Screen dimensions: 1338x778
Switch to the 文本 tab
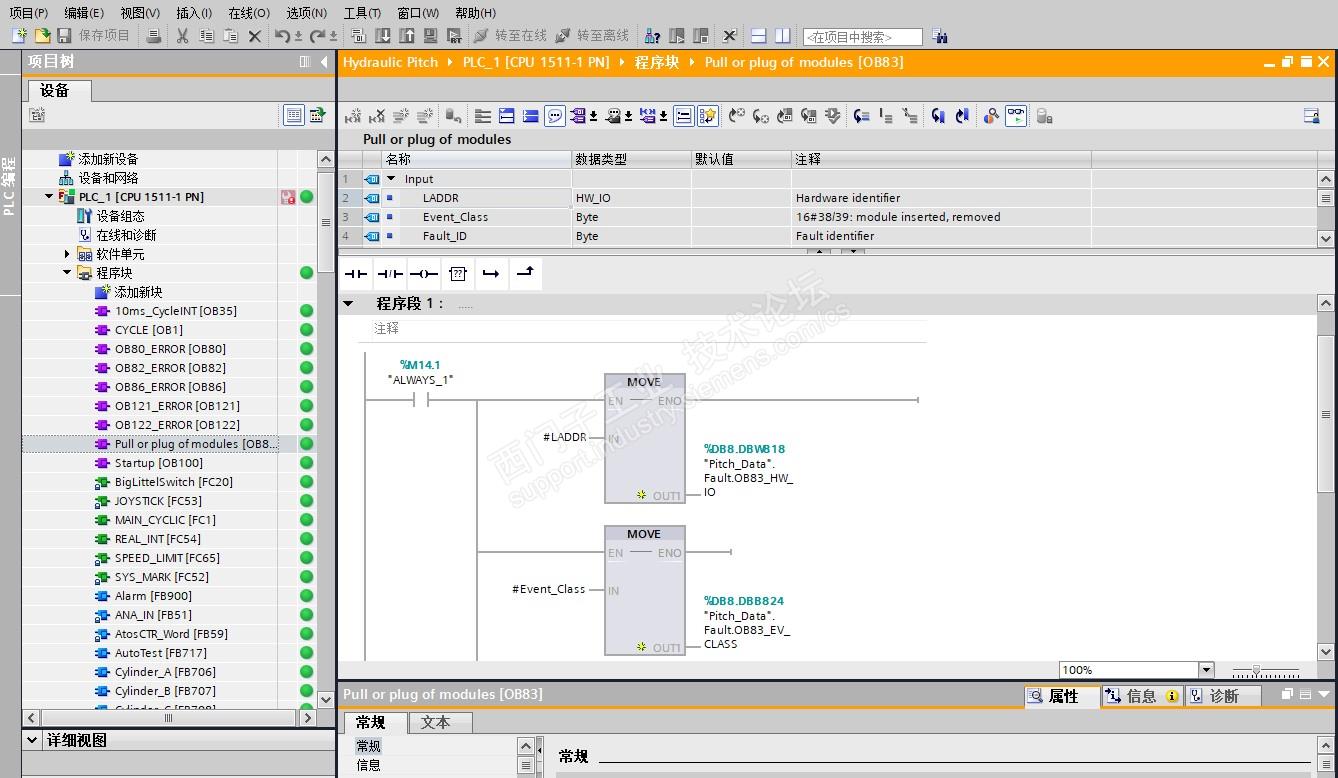435,722
